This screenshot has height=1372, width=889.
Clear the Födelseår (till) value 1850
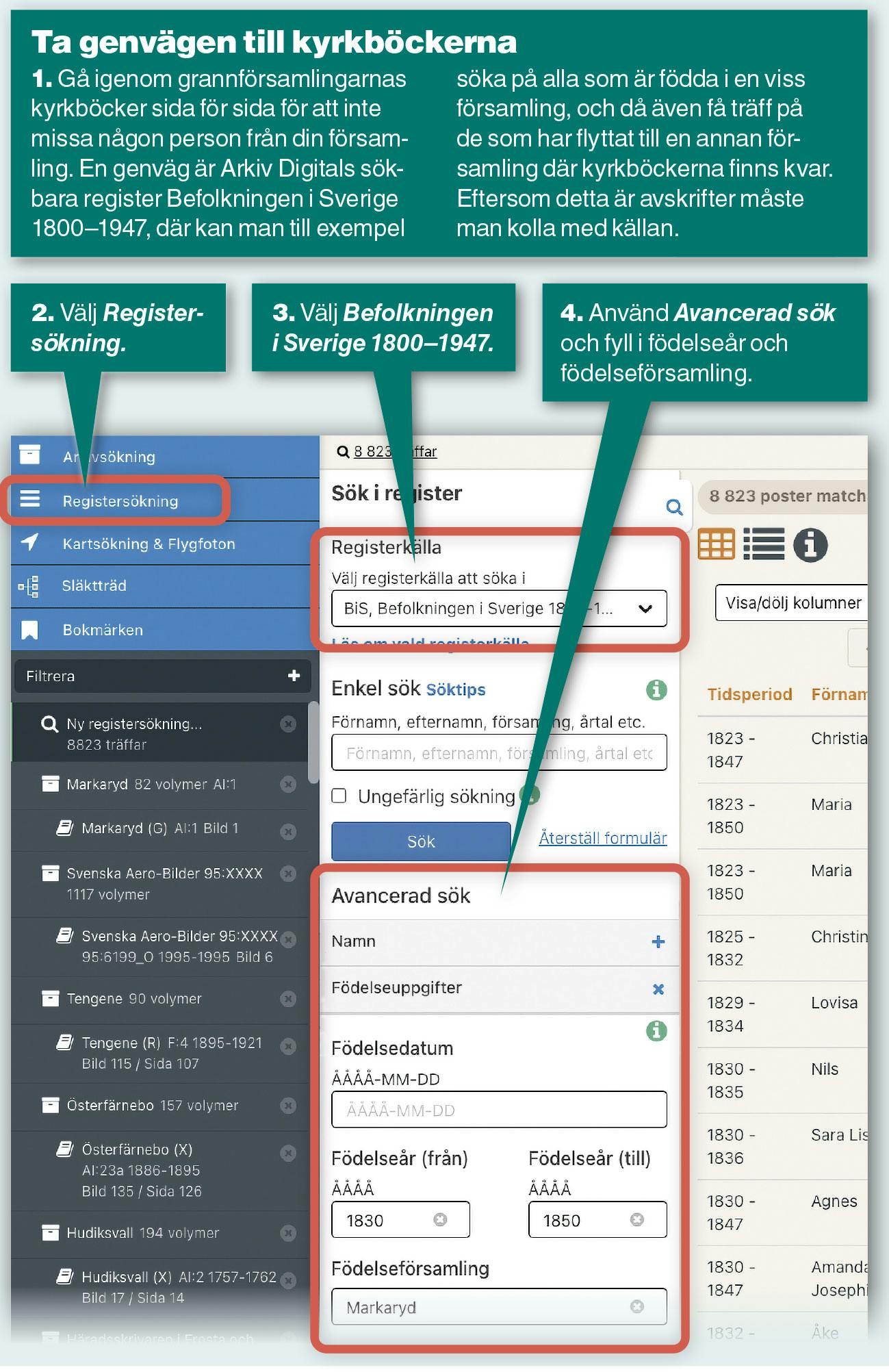(637, 1219)
